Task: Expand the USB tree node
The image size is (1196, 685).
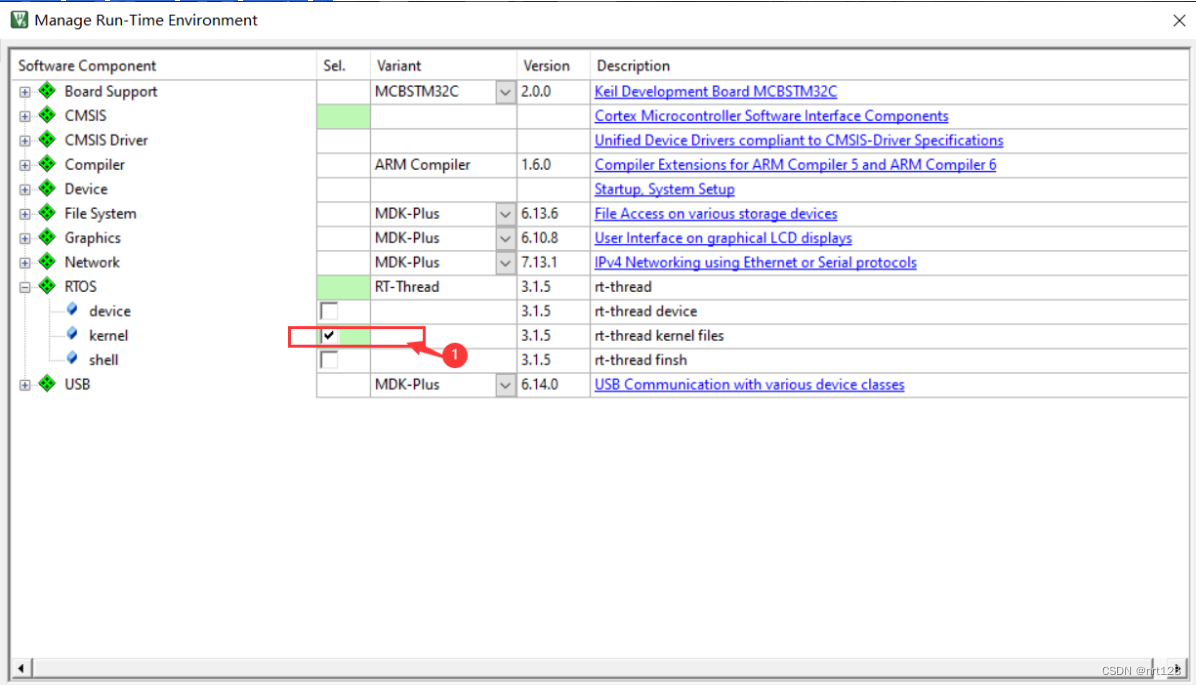Action: (25, 384)
